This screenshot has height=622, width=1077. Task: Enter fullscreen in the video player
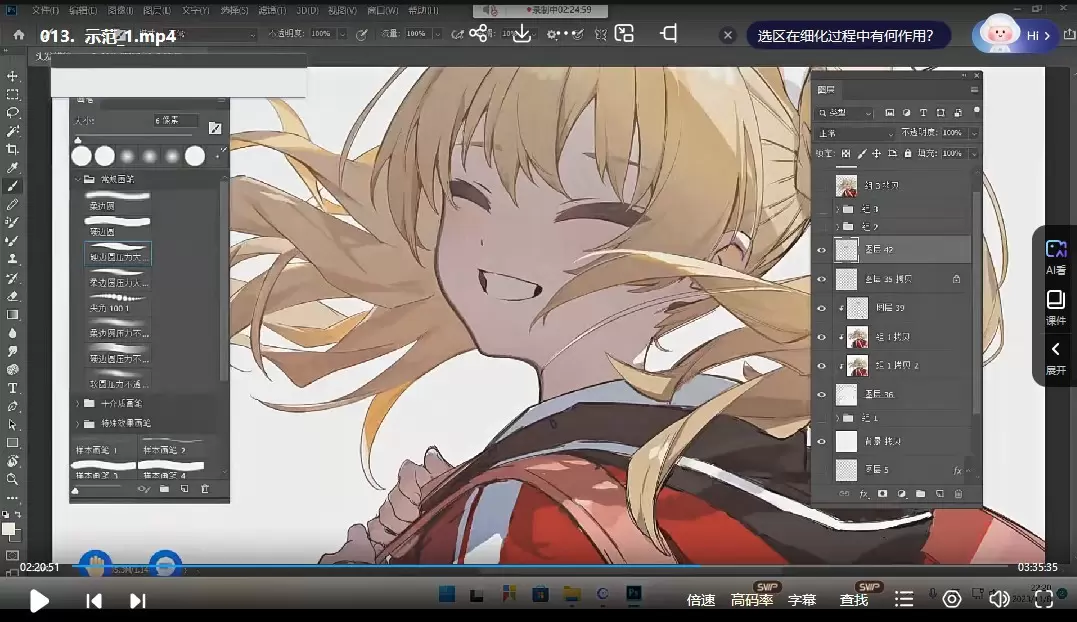coord(1044,599)
